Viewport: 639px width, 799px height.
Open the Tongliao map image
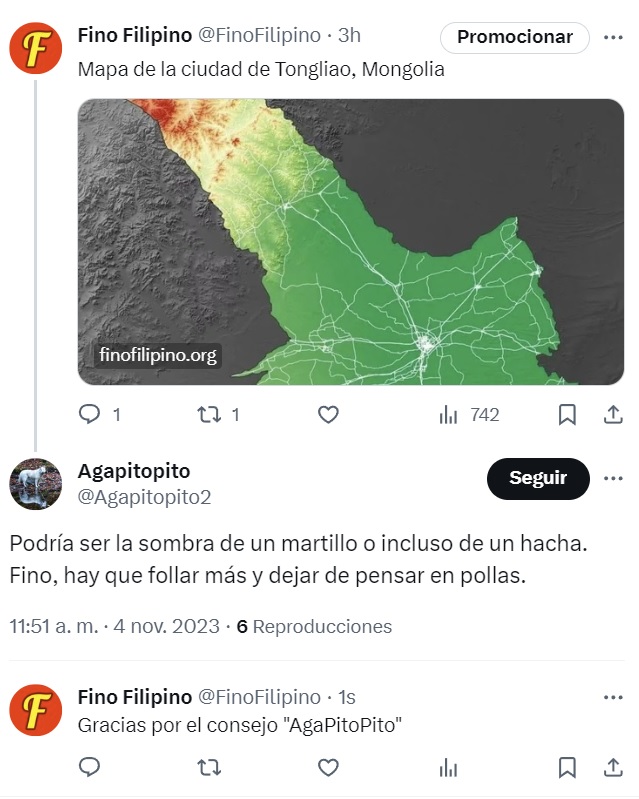350,241
